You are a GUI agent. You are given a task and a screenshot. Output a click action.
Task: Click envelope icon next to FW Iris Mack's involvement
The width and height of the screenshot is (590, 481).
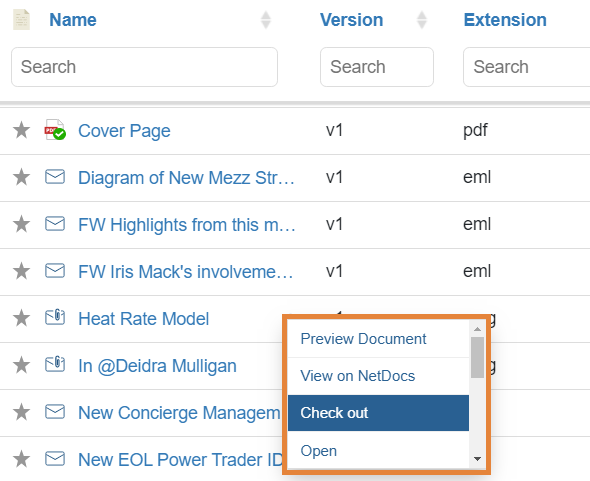(x=55, y=271)
